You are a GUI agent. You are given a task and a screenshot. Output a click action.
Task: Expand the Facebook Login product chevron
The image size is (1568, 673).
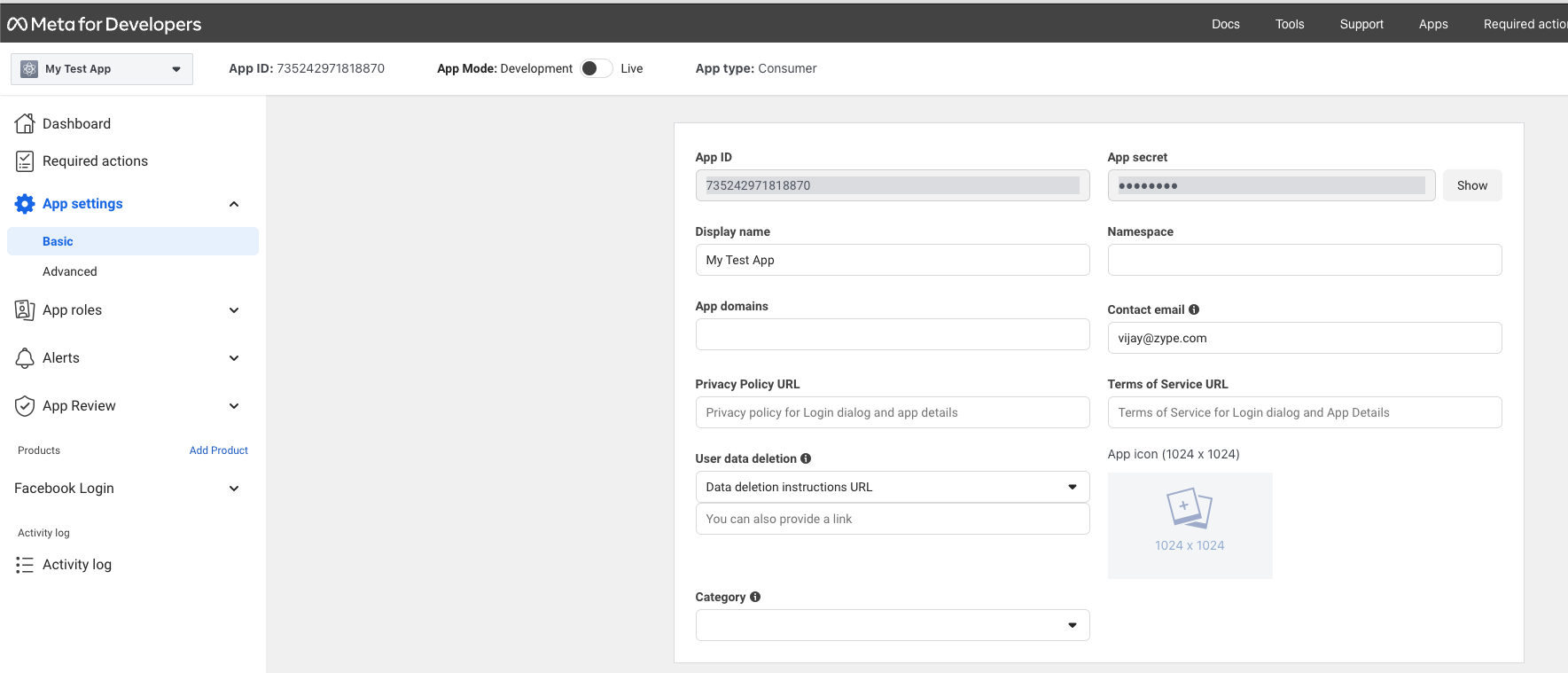pyautogui.click(x=234, y=489)
